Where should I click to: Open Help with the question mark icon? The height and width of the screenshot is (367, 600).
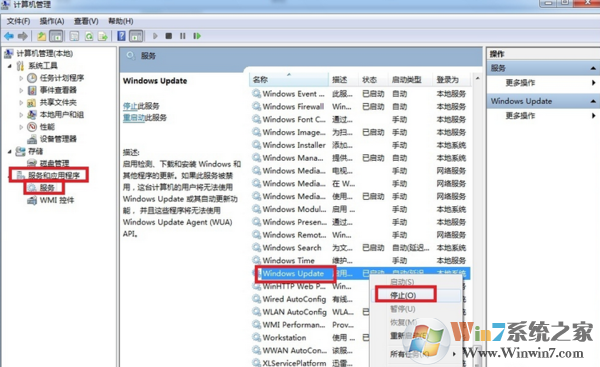click(121, 36)
